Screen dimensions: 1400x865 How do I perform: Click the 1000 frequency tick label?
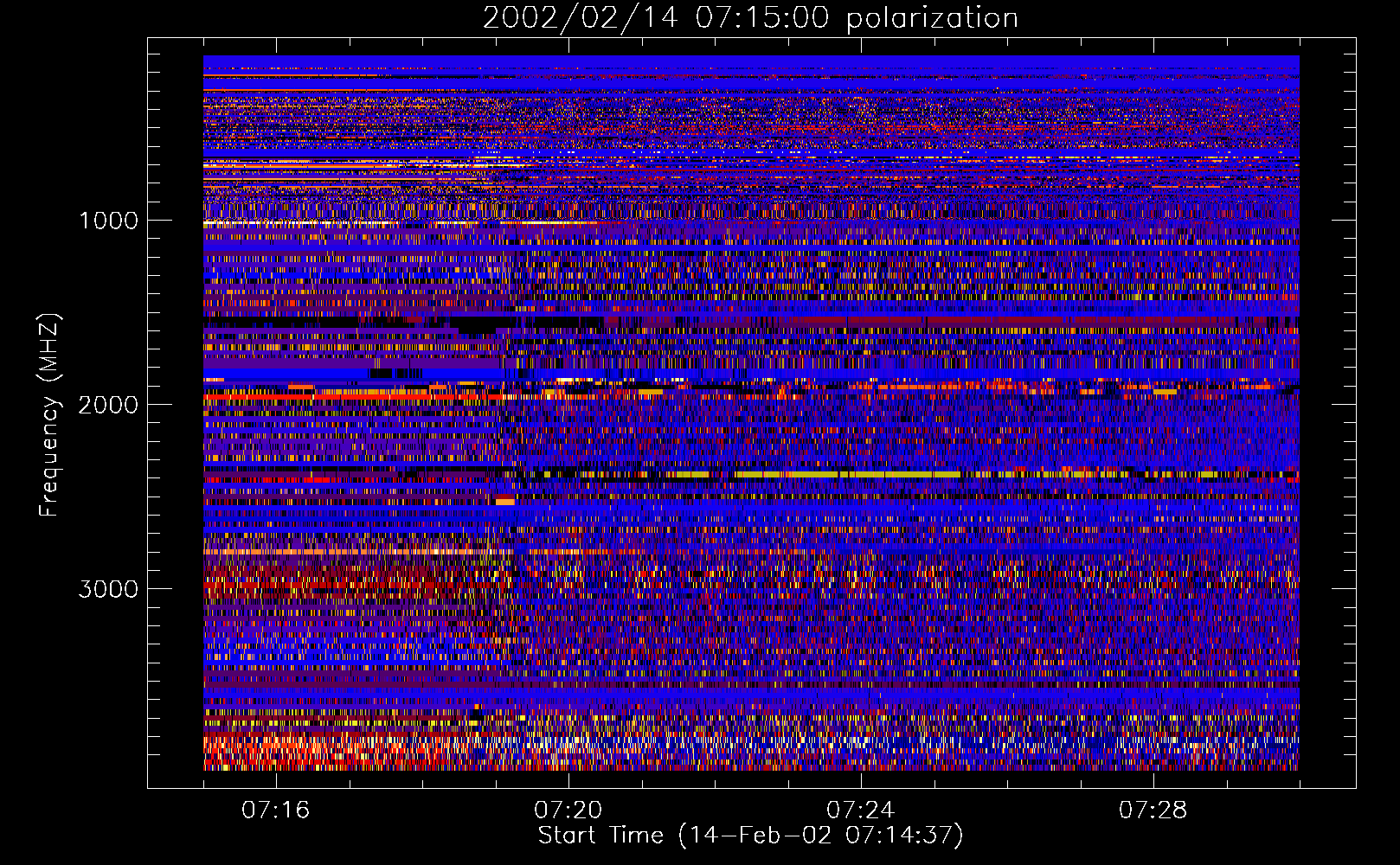[x=109, y=221]
